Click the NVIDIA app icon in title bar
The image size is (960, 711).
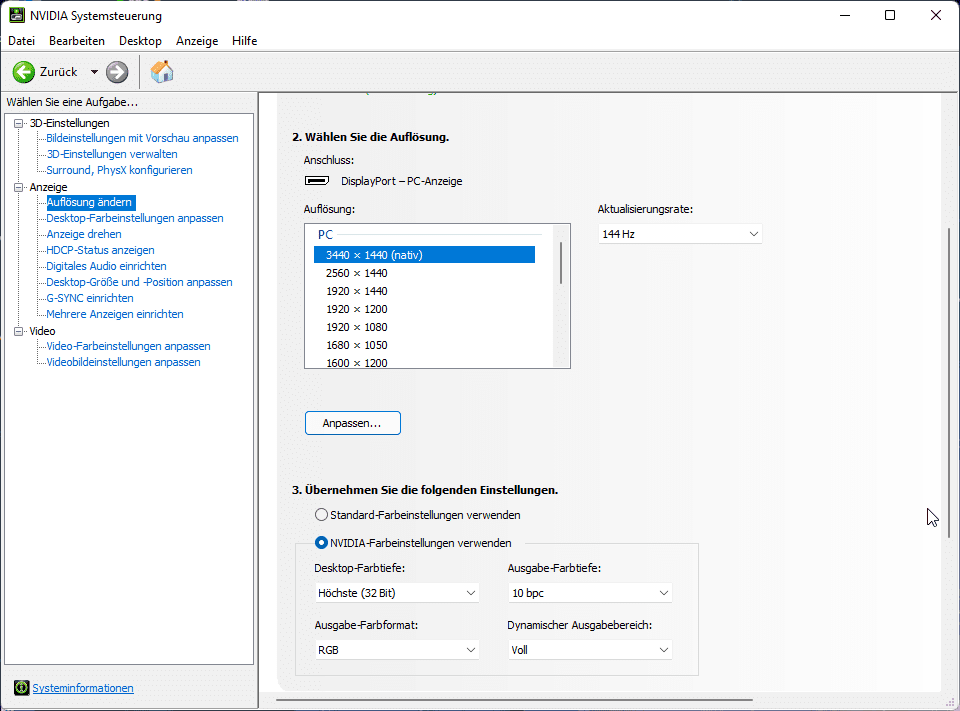point(17,15)
